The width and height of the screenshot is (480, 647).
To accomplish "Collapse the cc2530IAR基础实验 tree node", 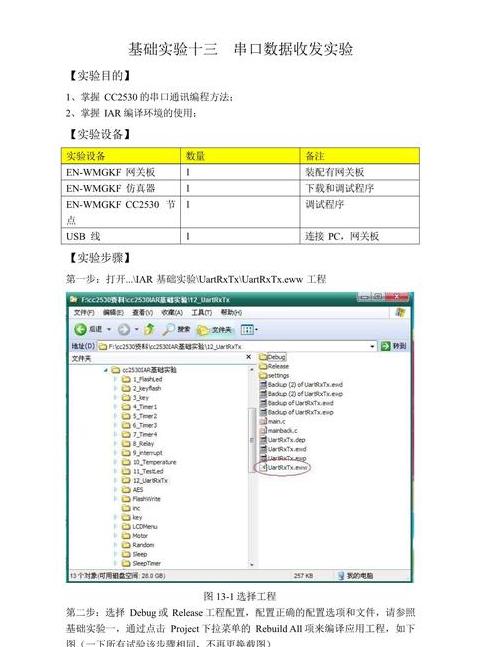I will 106,370.
